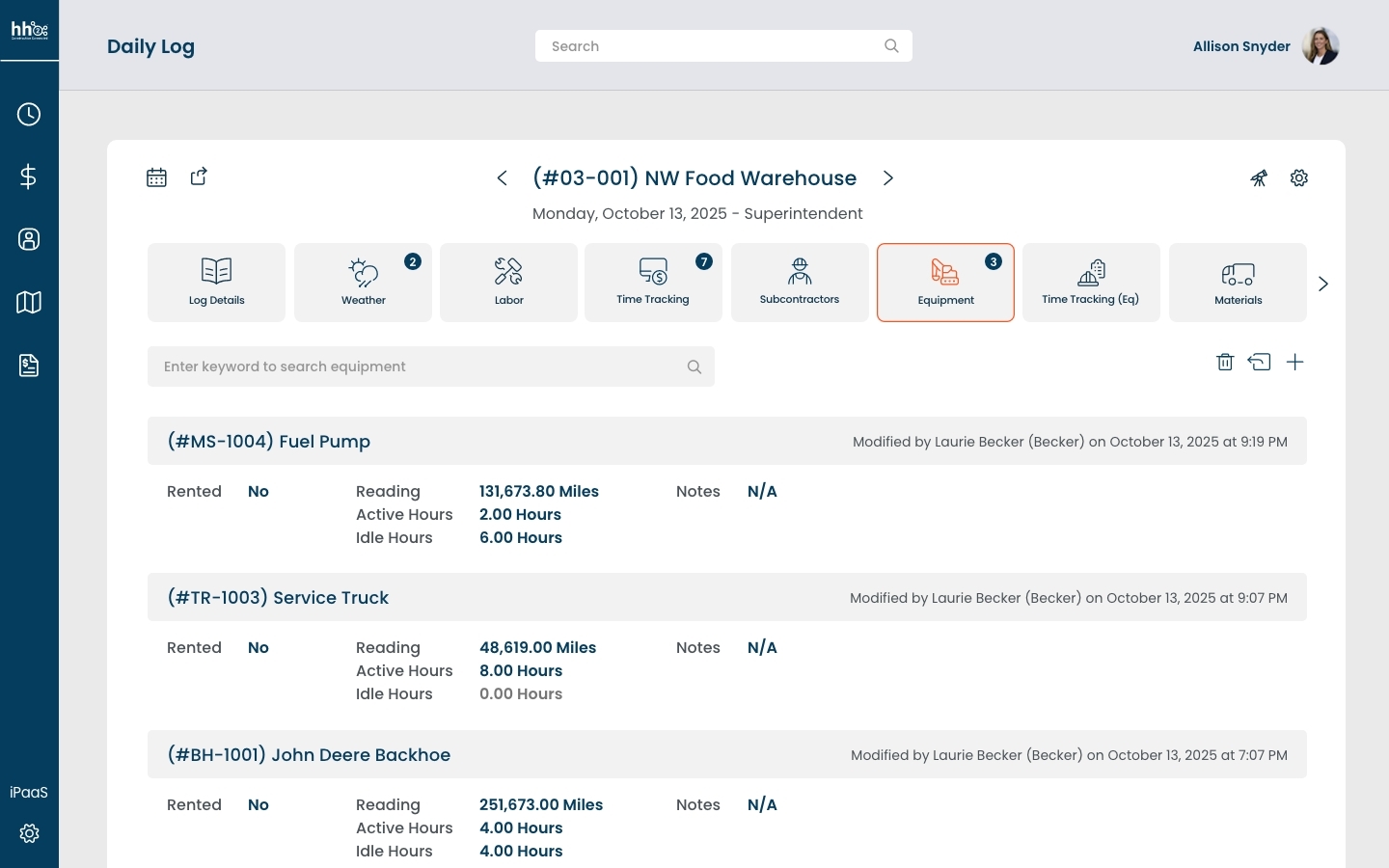Open the John Deere Backhoe entry
This screenshot has width=1389, height=868.
[309, 755]
